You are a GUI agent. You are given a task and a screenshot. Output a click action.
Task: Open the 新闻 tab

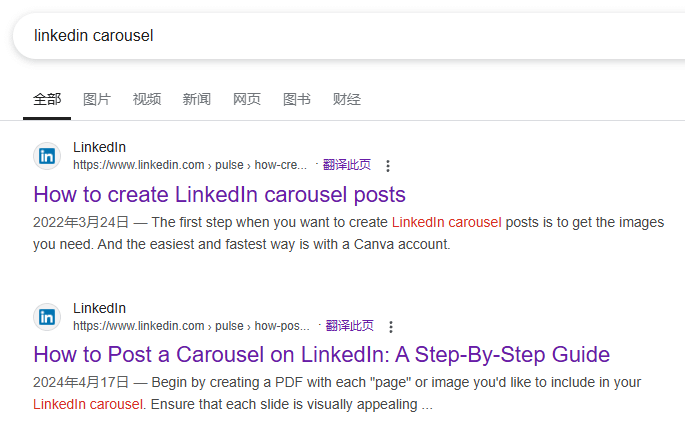coord(197,100)
